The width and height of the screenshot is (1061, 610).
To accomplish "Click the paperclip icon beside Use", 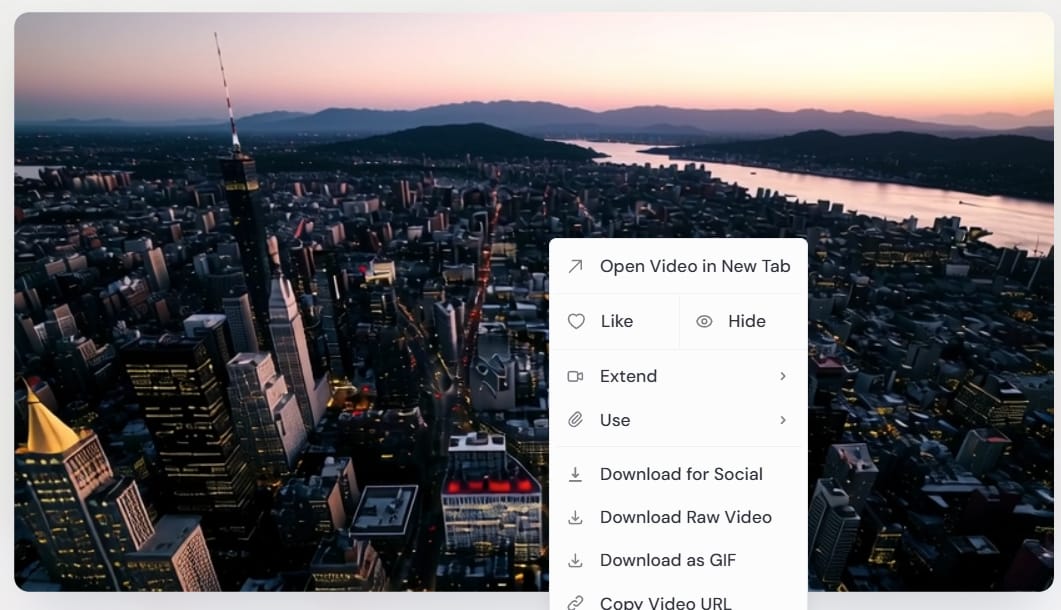I will pyautogui.click(x=575, y=420).
